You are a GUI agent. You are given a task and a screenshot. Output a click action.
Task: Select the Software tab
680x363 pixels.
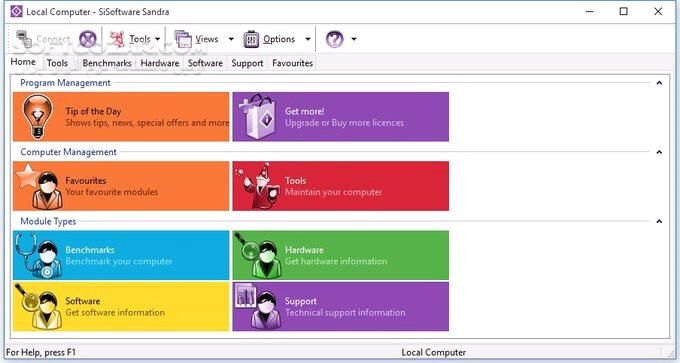pos(205,63)
